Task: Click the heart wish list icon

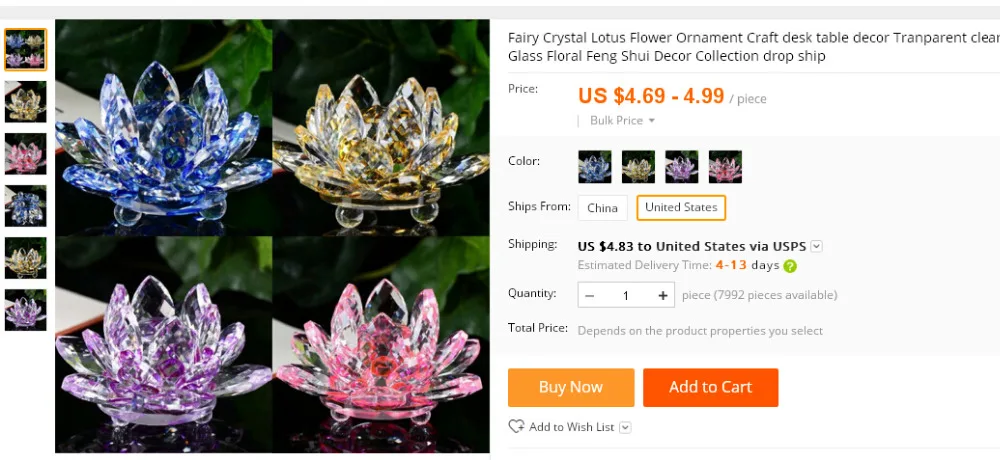Action: pyautogui.click(x=516, y=426)
